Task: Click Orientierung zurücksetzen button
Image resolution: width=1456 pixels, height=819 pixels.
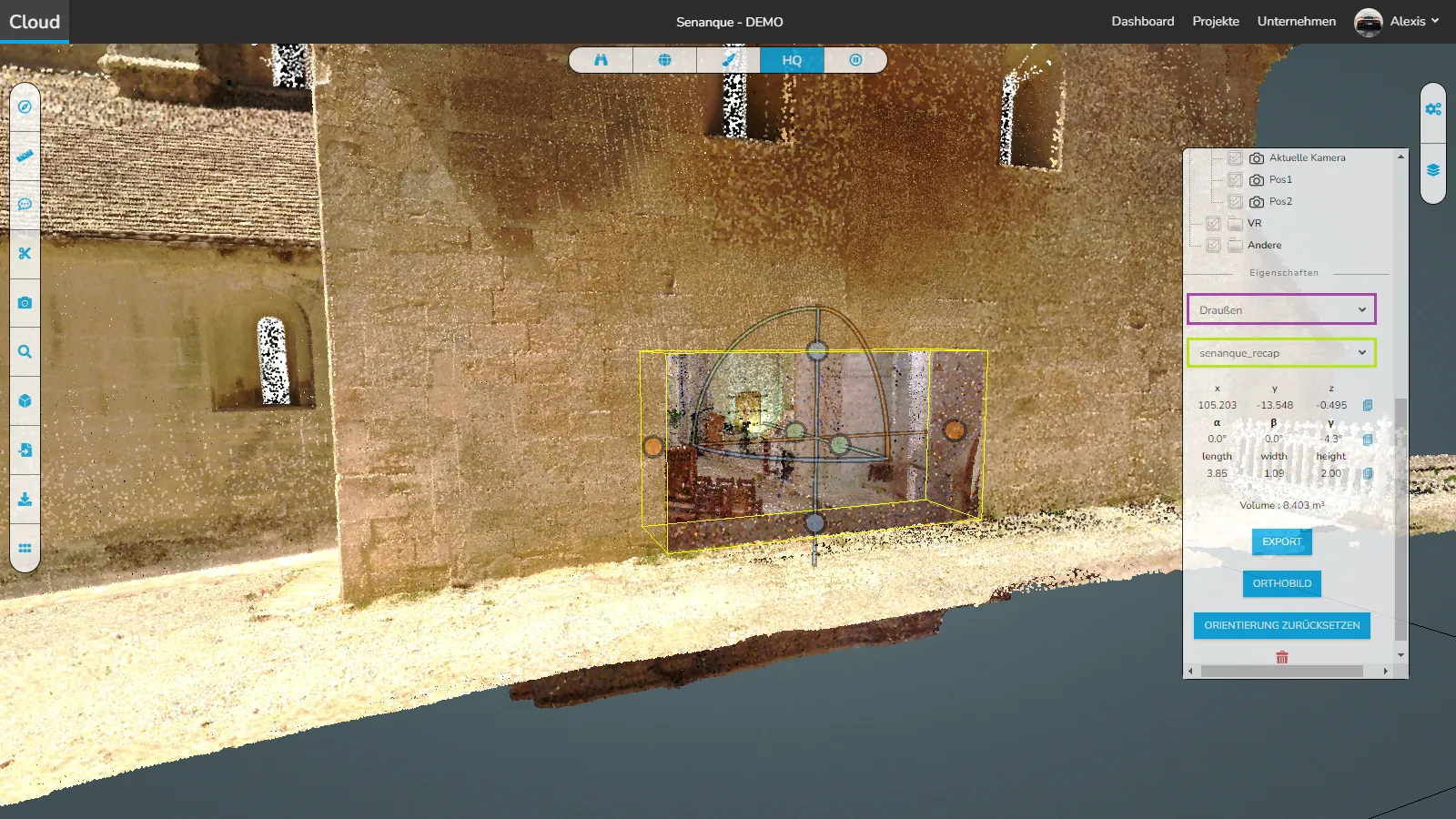Action: click(x=1281, y=625)
